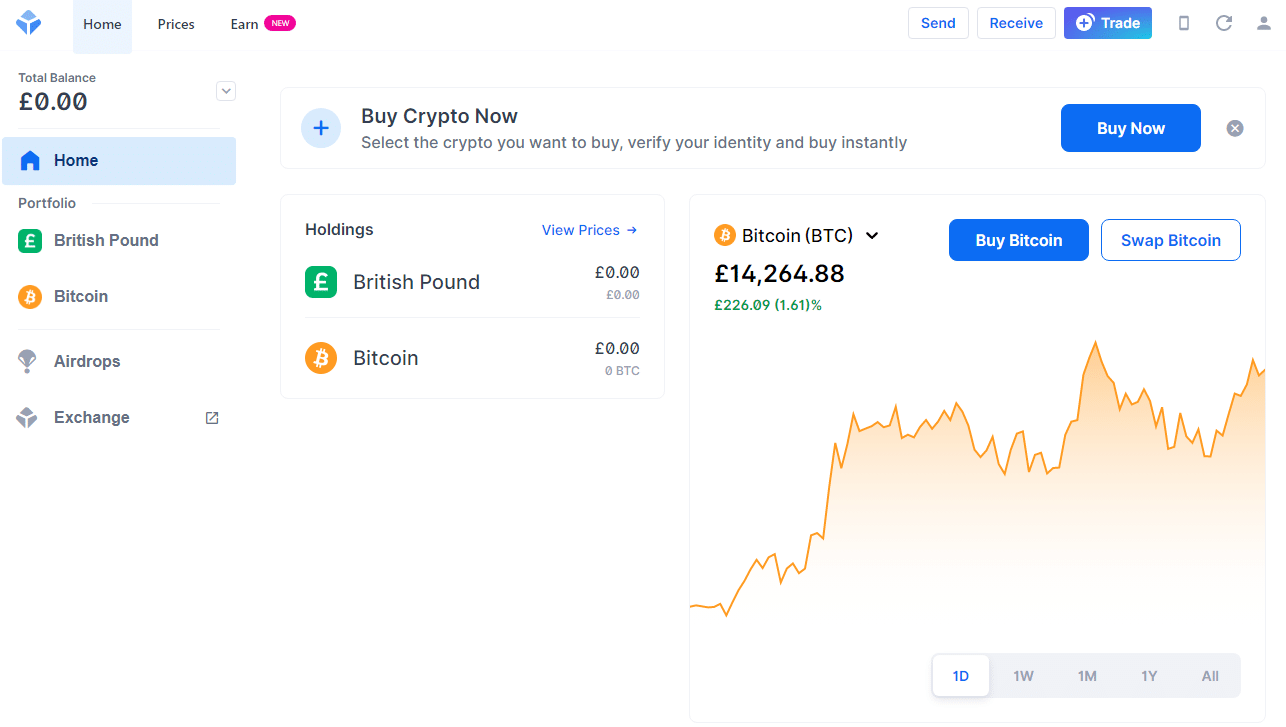The width and height of the screenshot is (1286, 727).
Task: Click the Portfolio section label
Action: pyautogui.click(x=47, y=203)
